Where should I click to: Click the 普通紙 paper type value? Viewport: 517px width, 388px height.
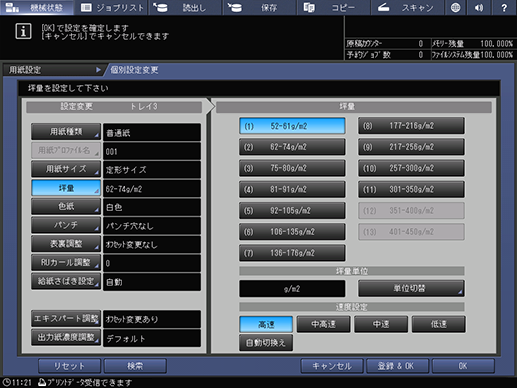point(152,133)
